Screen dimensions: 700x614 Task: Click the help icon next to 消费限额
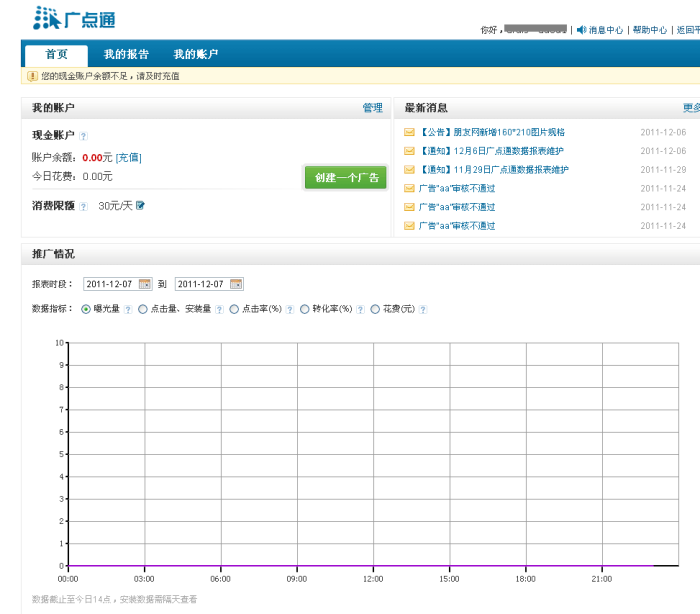[84, 206]
